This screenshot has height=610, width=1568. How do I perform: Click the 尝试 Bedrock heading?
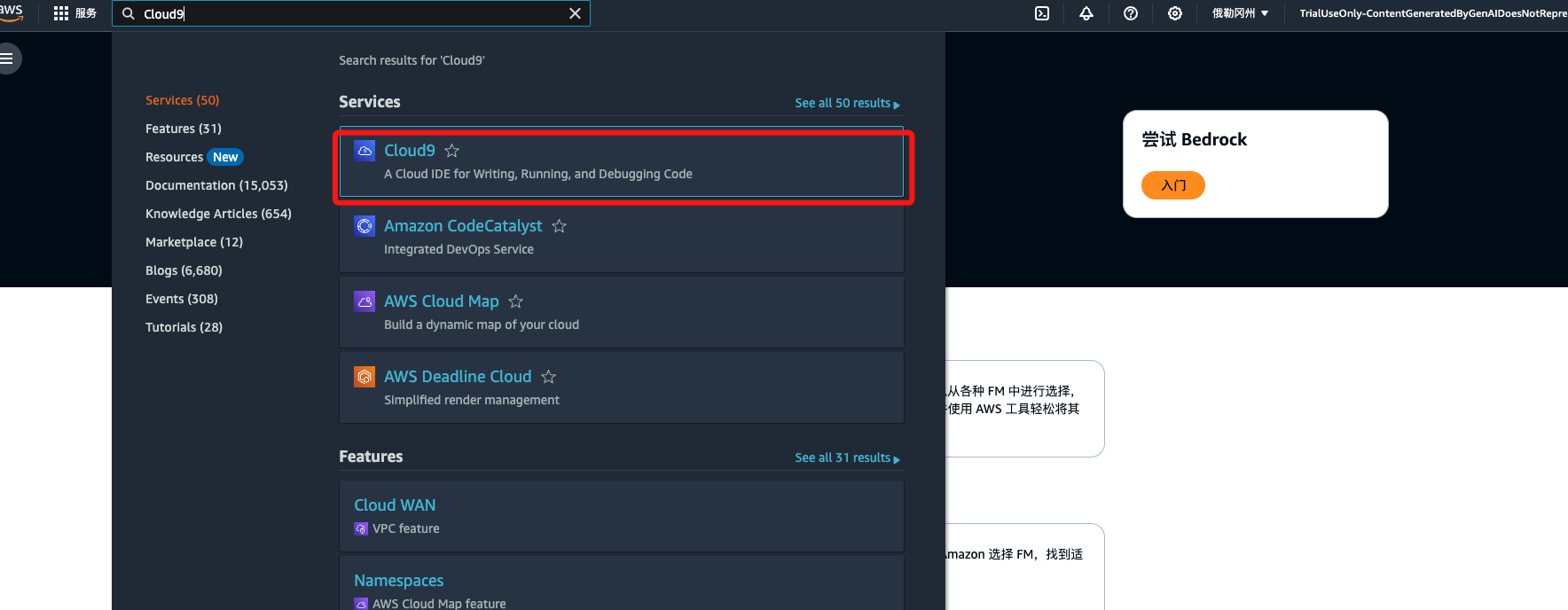click(x=1194, y=139)
